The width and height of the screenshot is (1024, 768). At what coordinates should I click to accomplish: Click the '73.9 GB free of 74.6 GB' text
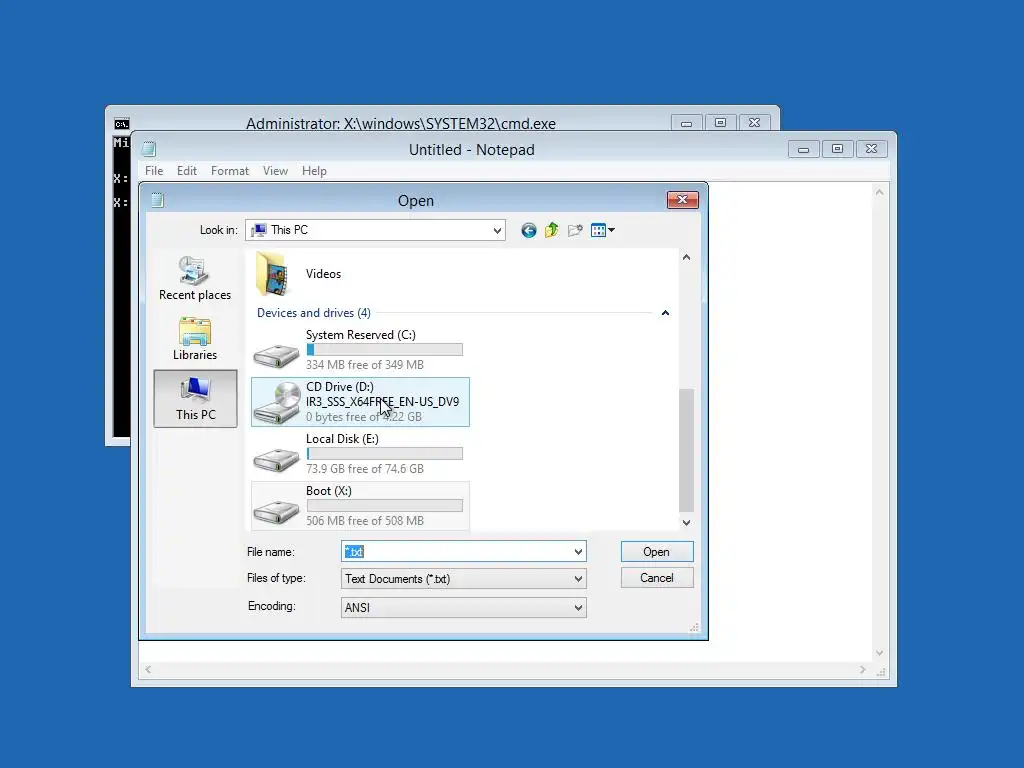coord(364,469)
